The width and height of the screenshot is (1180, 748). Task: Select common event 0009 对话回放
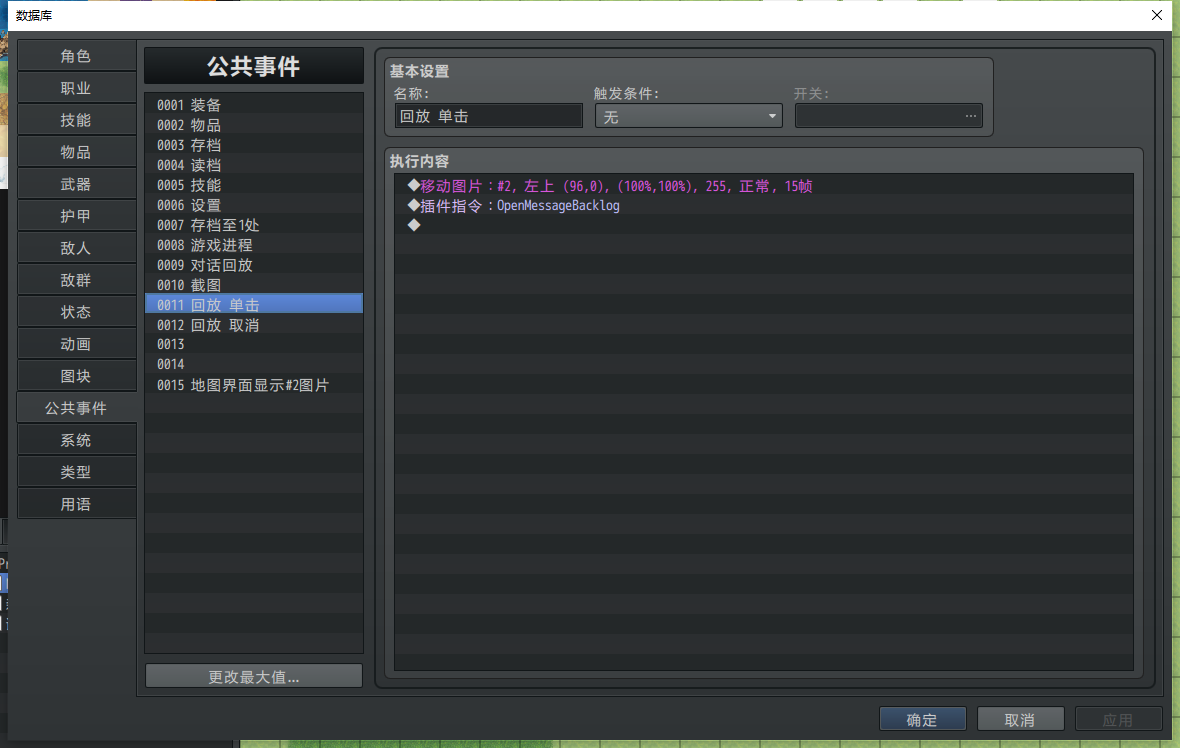[x=254, y=265]
